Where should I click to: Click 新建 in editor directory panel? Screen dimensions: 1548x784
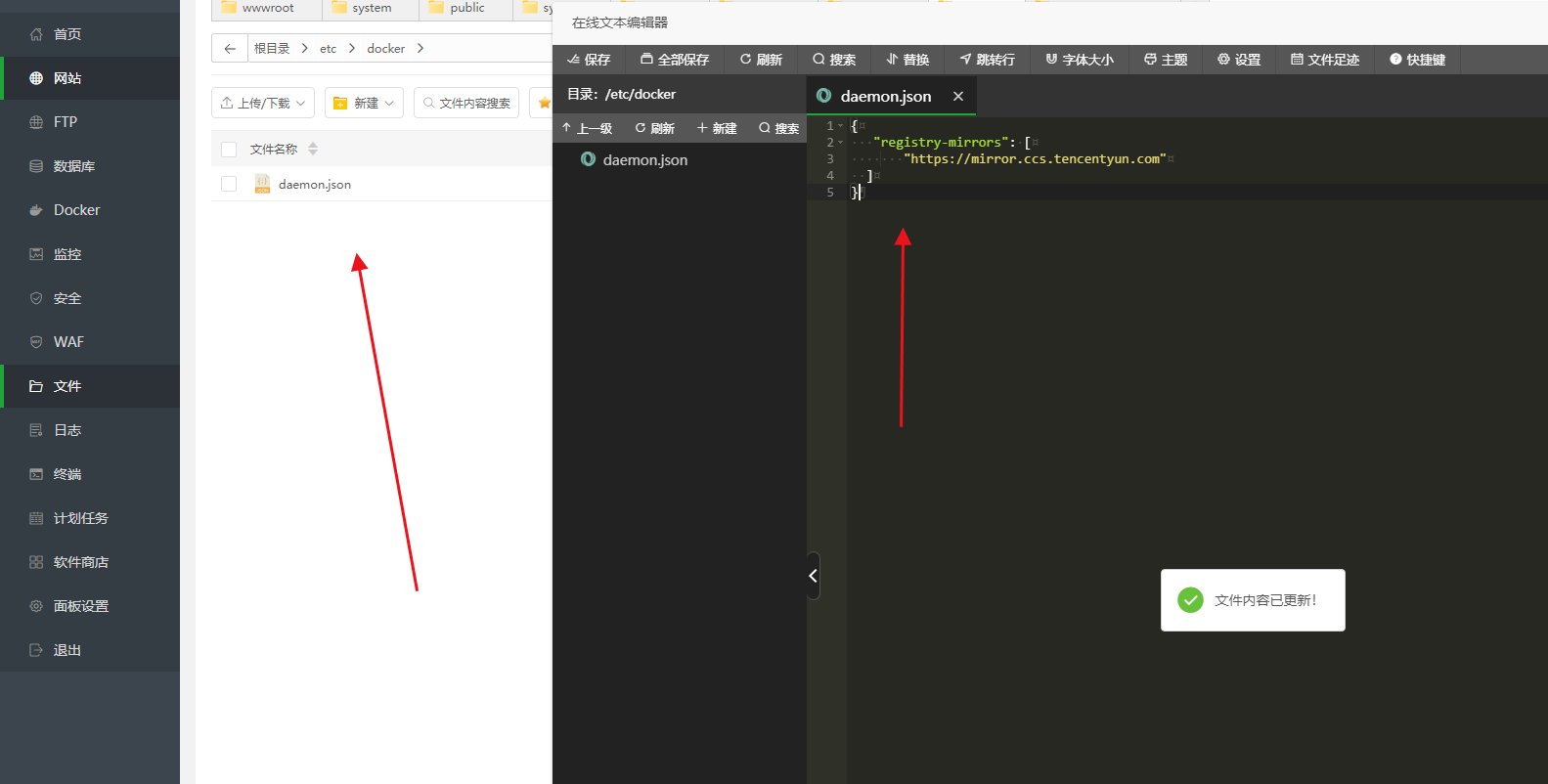click(717, 128)
